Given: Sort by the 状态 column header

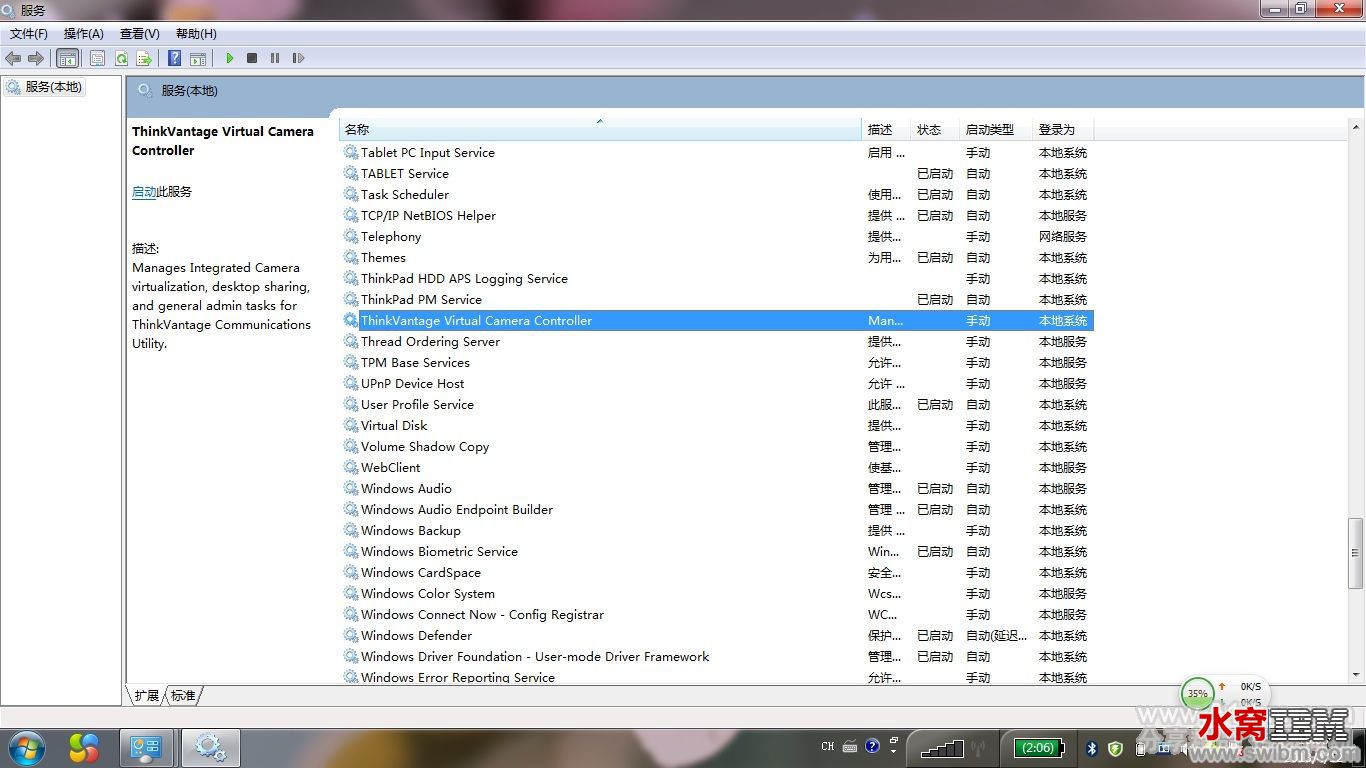Looking at the screenshot, I should (x=934, y=129).
